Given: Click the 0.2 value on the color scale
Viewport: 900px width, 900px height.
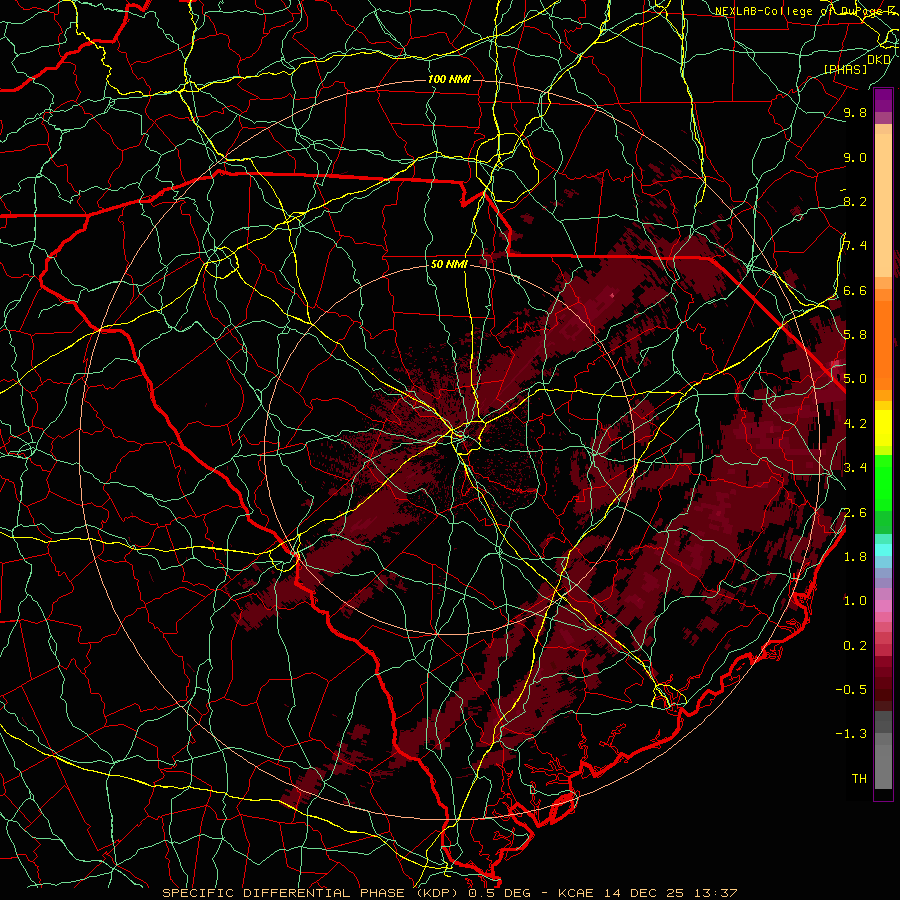Looking at the screenshot, I should [855, 646].
